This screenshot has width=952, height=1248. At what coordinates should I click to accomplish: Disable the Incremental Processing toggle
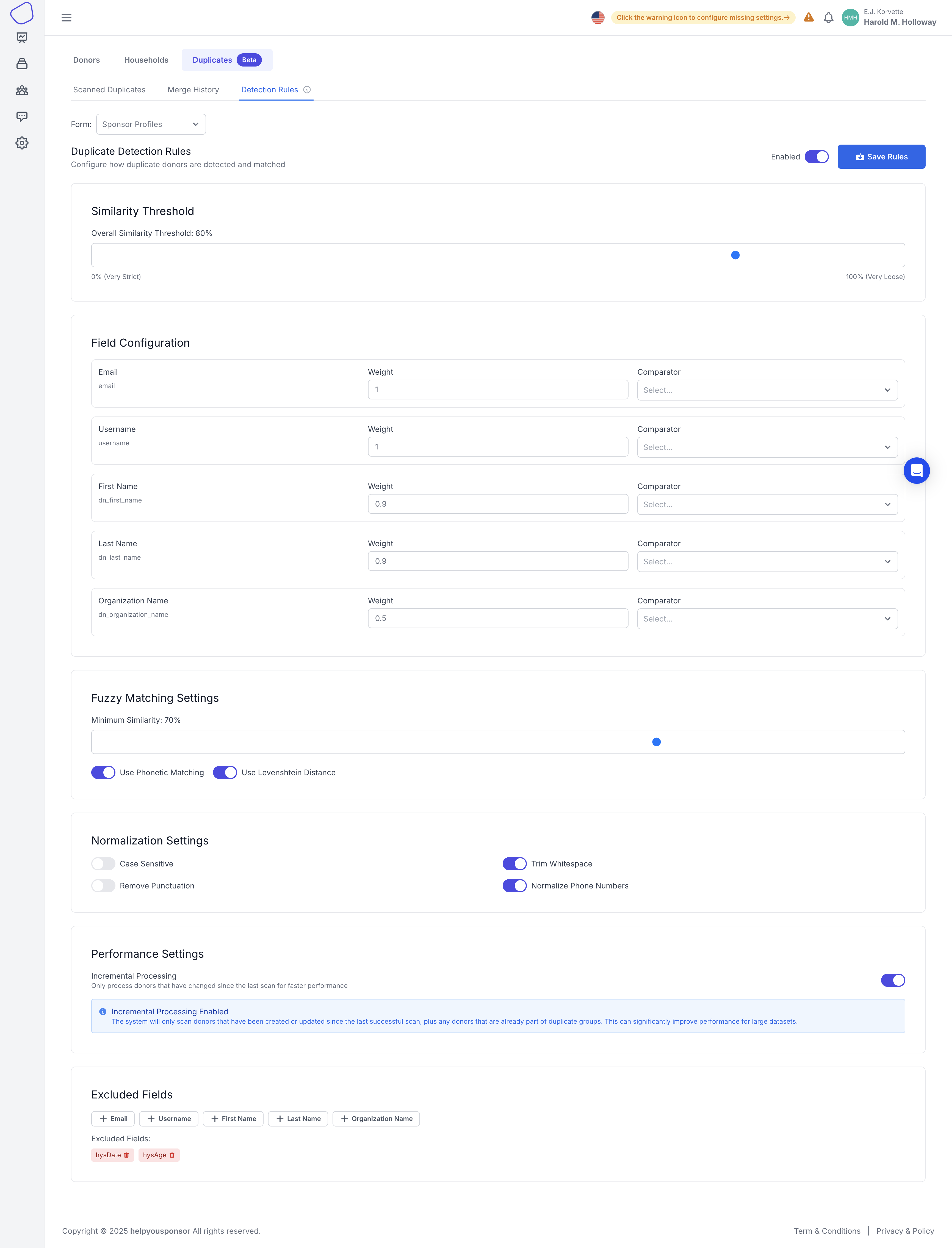tap(893, 980)
